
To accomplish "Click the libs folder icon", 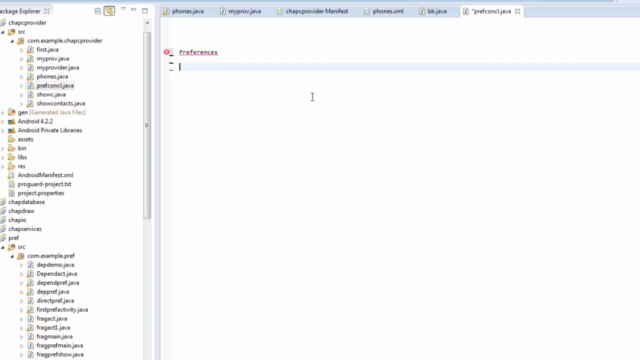I will [x=11, y=157].
